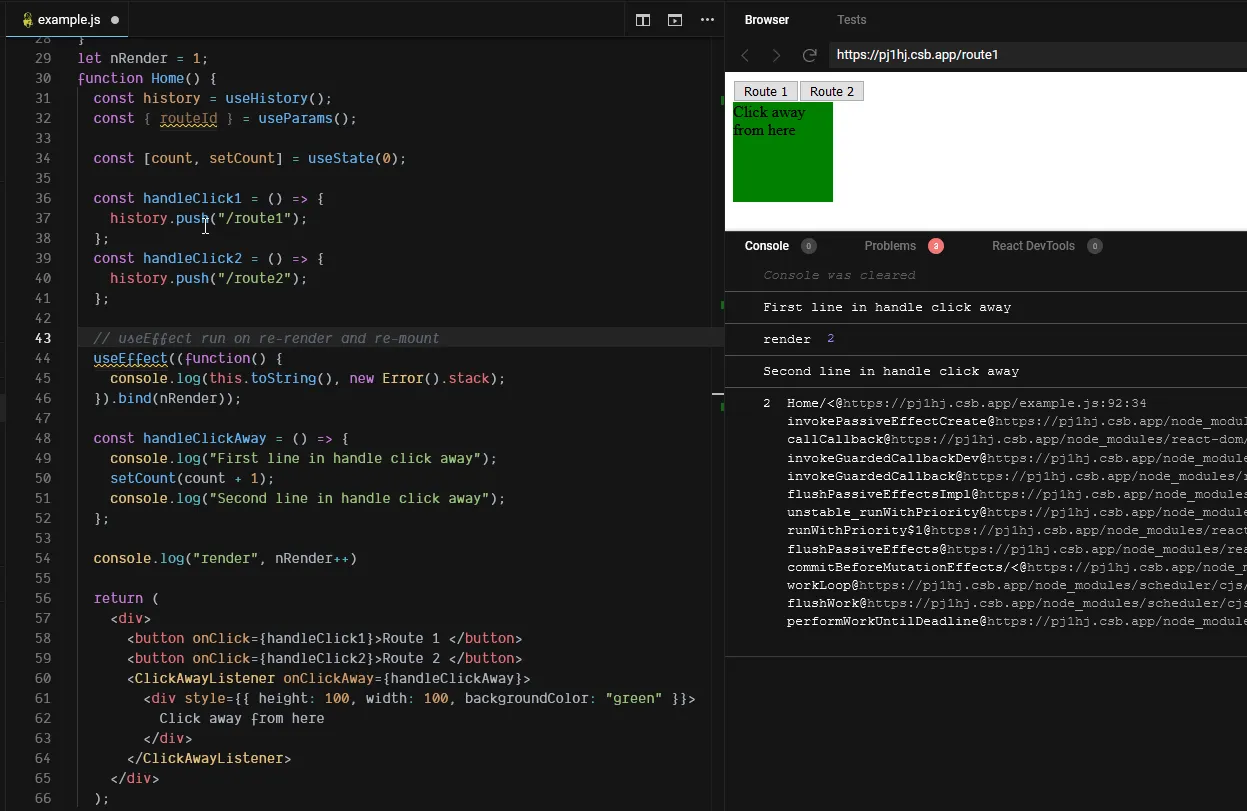The image size is (1247, 811).
Task: Switch to the Browser tab
Action: point(767,20)
